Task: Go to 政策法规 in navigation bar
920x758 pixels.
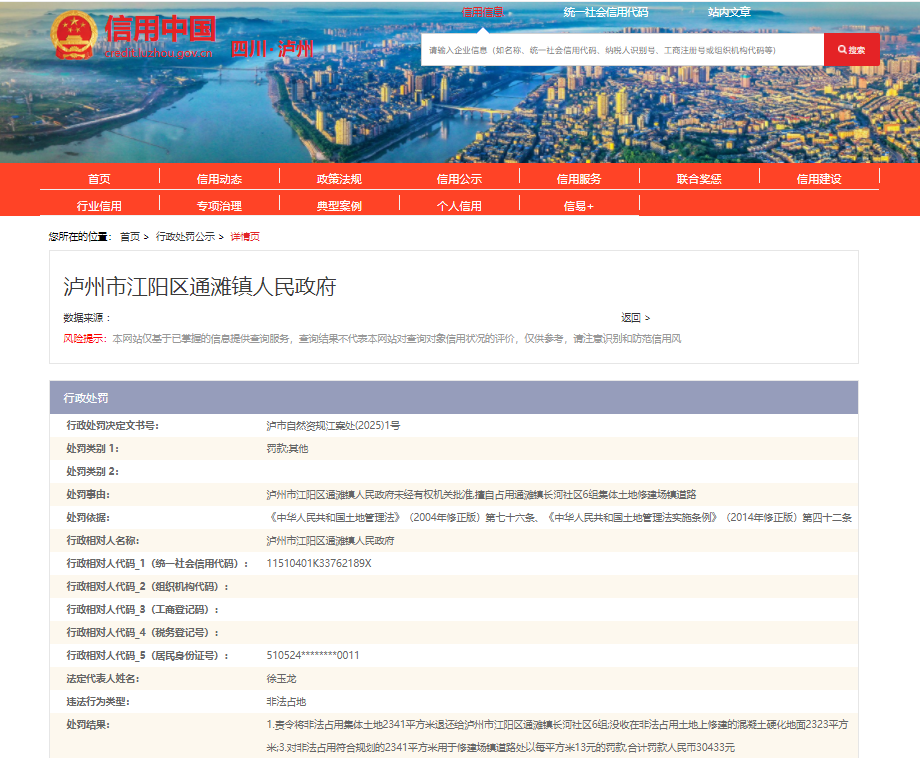Action: pos(339,179)
